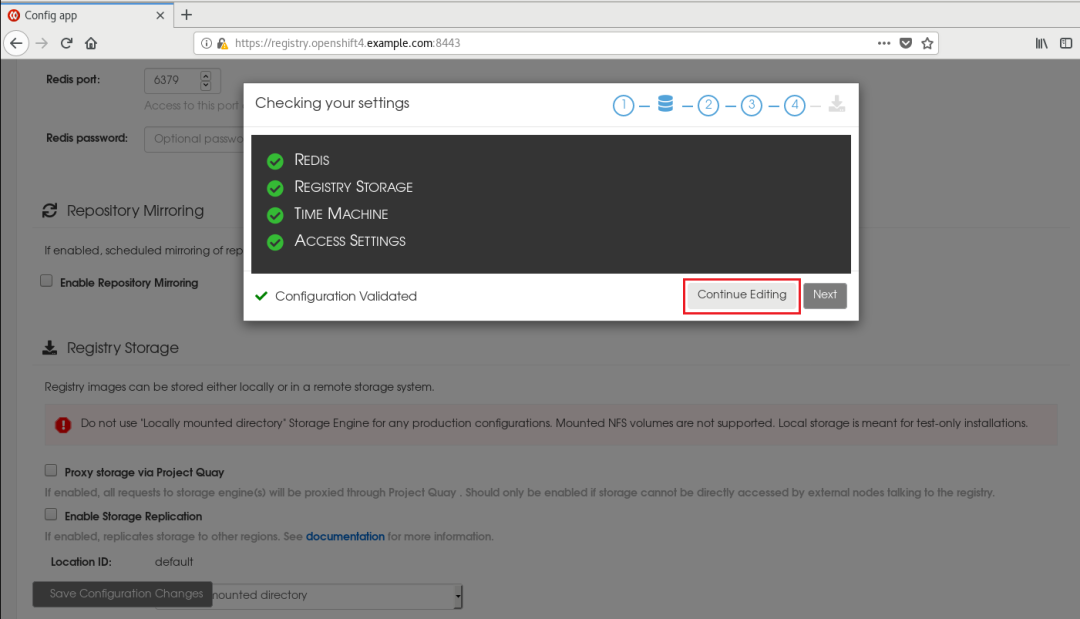Toggle Enable Storage Replication checkbox

51,514
